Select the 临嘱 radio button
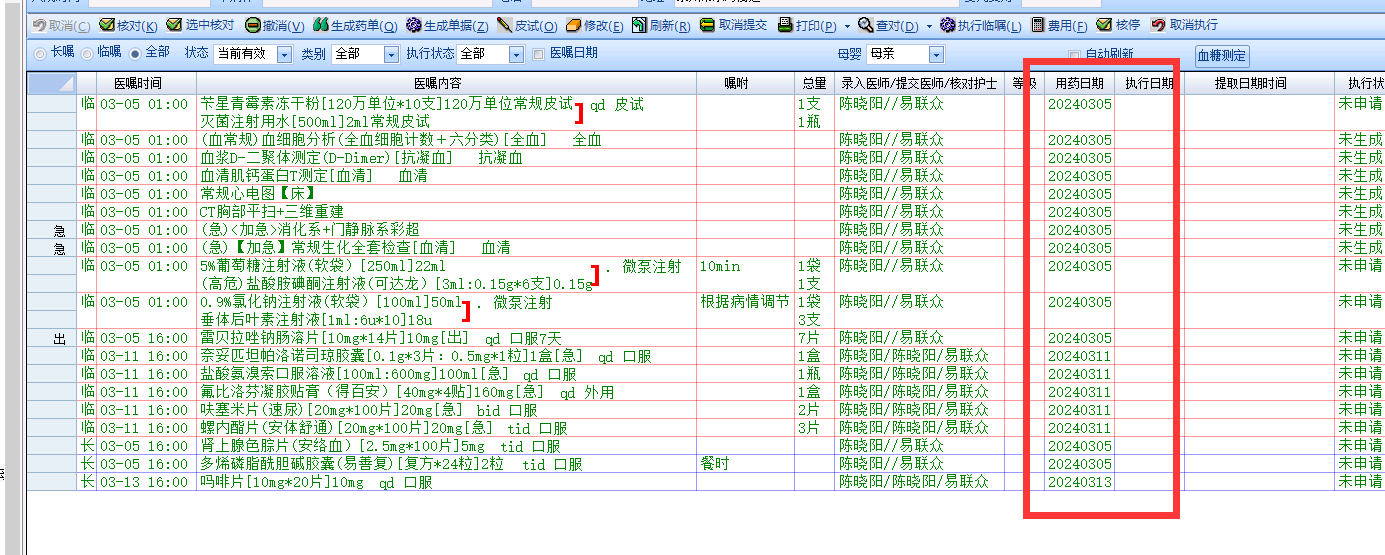The height and width of the screenshot is (555, 1385). coord(87,54)
